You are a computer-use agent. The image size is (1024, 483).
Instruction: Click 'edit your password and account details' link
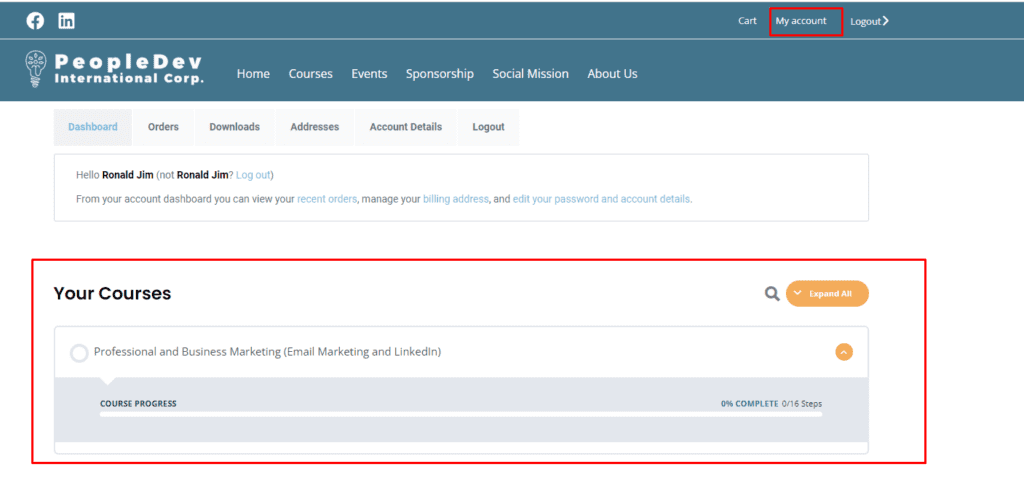(x=601, y=199)
